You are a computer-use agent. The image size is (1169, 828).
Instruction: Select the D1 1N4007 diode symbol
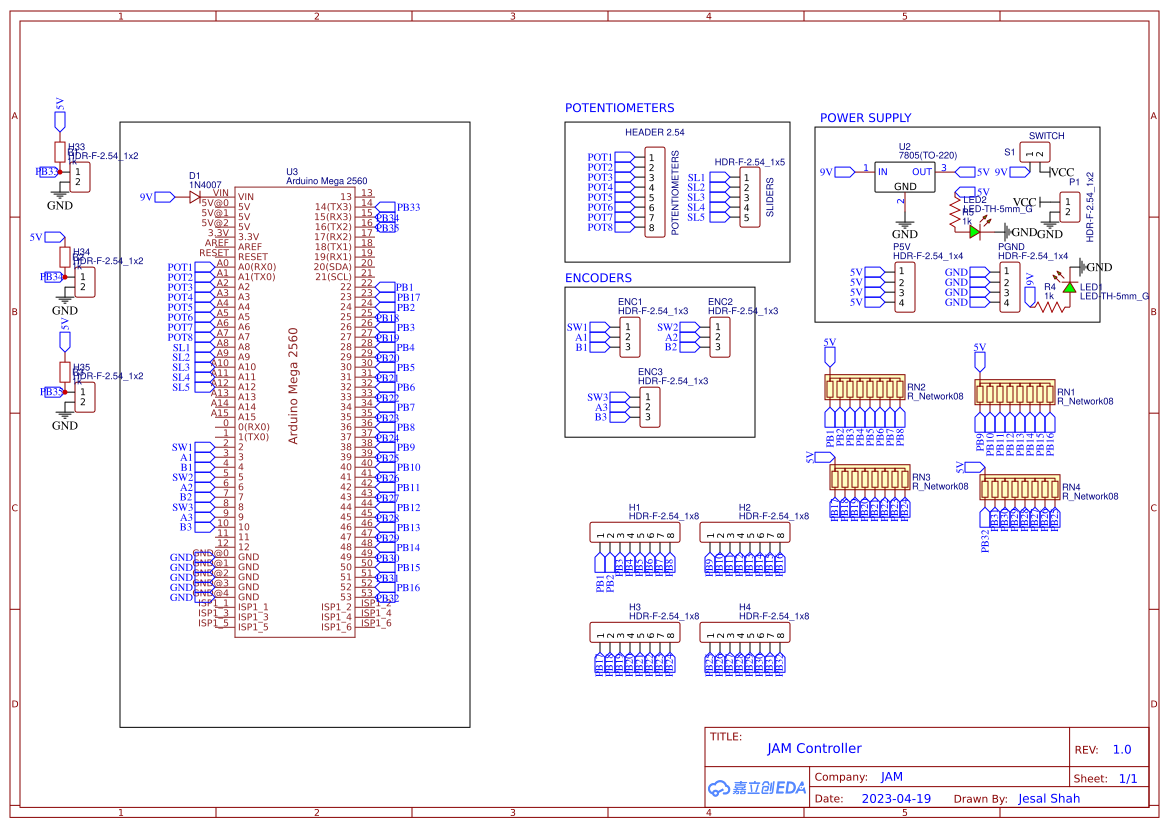tap(195, 197)
